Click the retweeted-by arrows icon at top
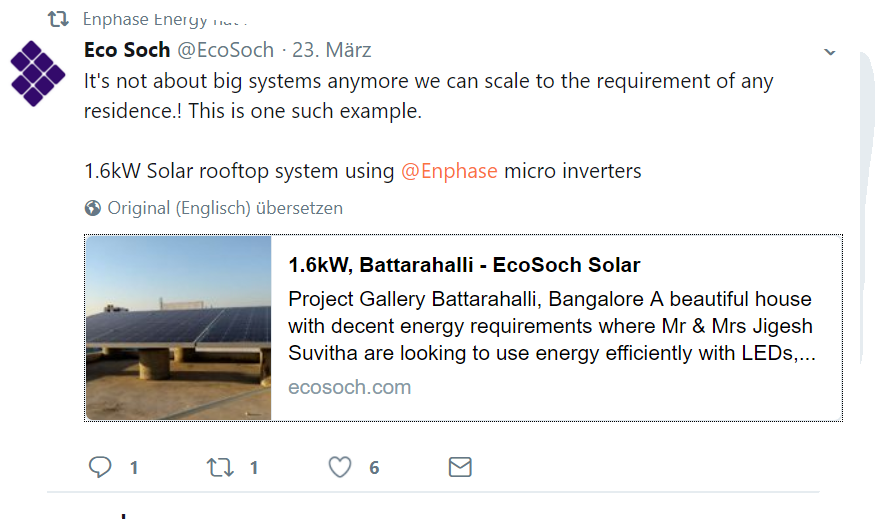876x520 pixels. pos(58,19)
